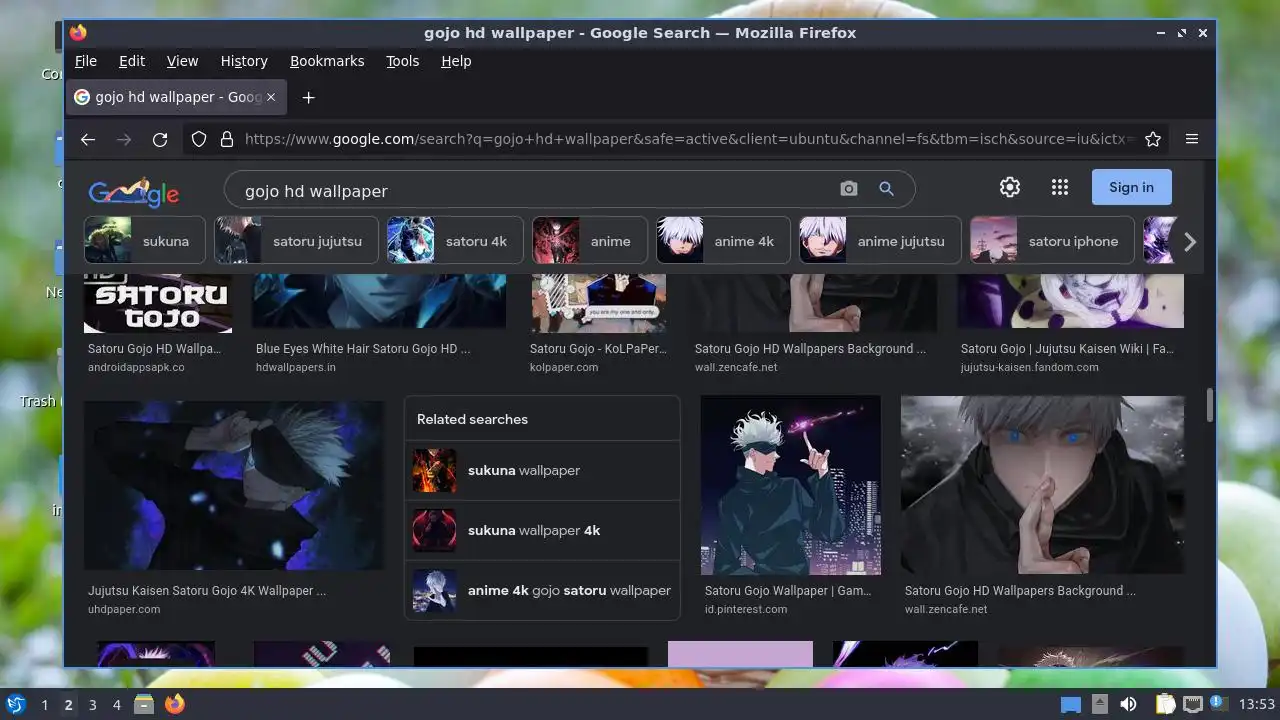Click 'Jujutsu Kaisen Satoru Gojo 4K Wallpaper' caption
The width and height of the screenshot is (1280, 720).
tap(207, 591)
